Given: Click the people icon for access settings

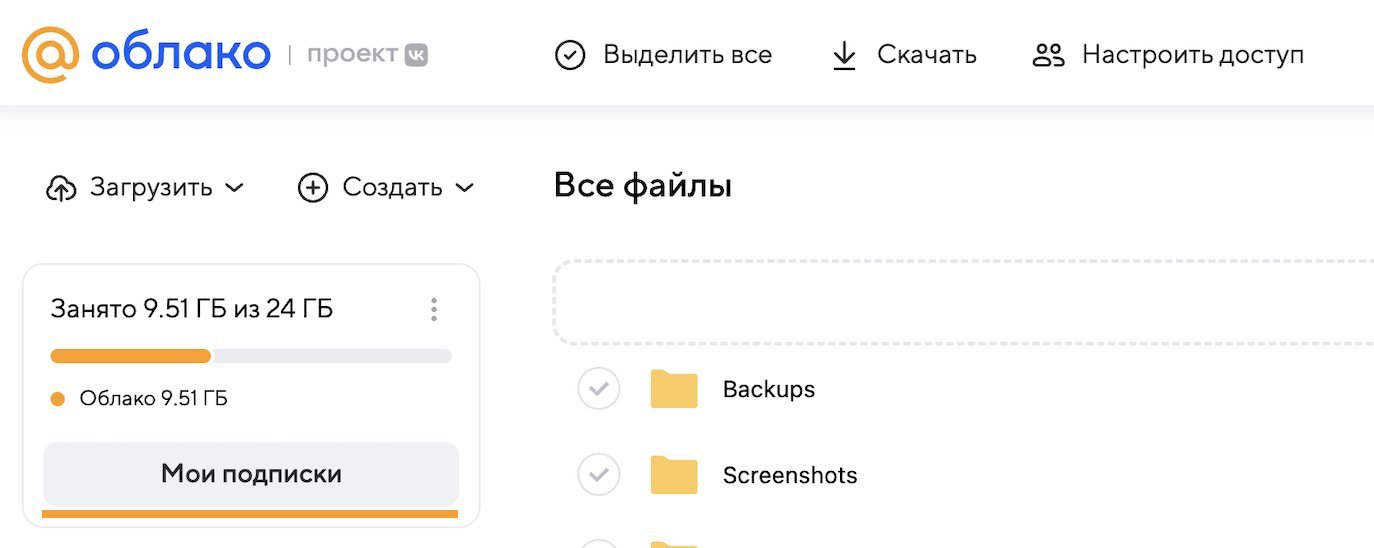Looking at the screenshot, I should pos(1048,55).
